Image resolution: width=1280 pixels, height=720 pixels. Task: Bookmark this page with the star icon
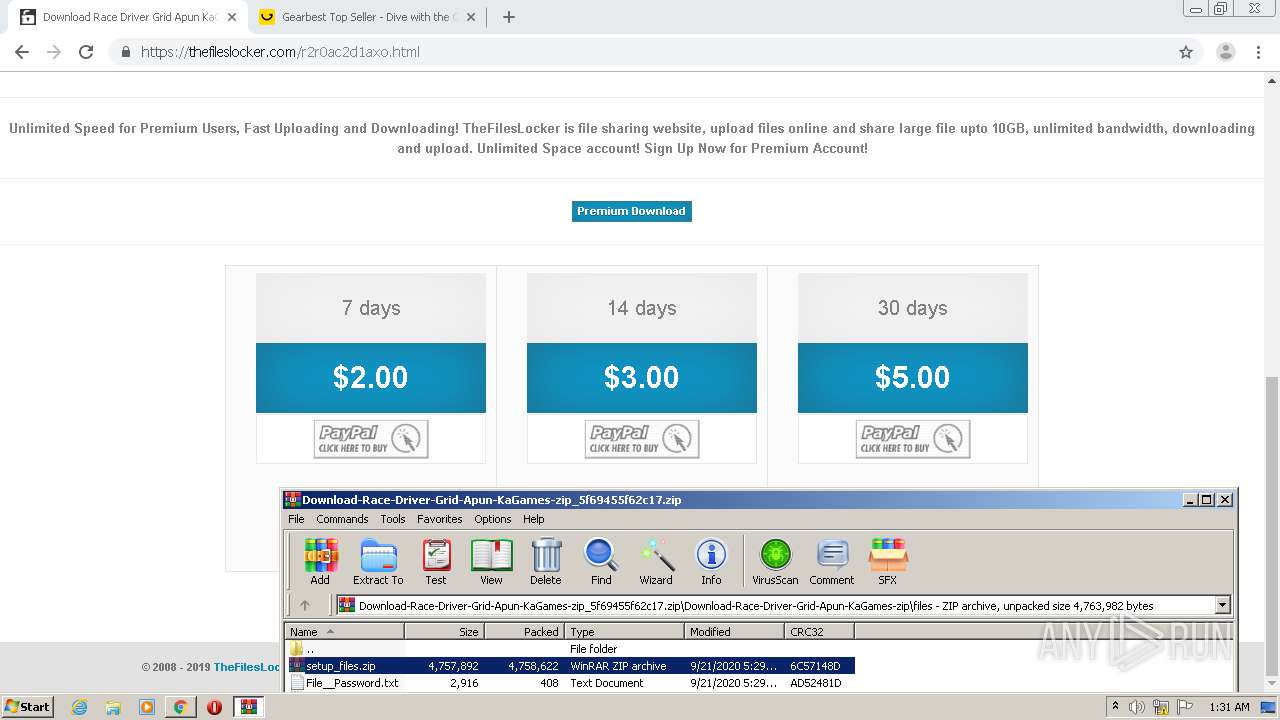coord(1186,52)
